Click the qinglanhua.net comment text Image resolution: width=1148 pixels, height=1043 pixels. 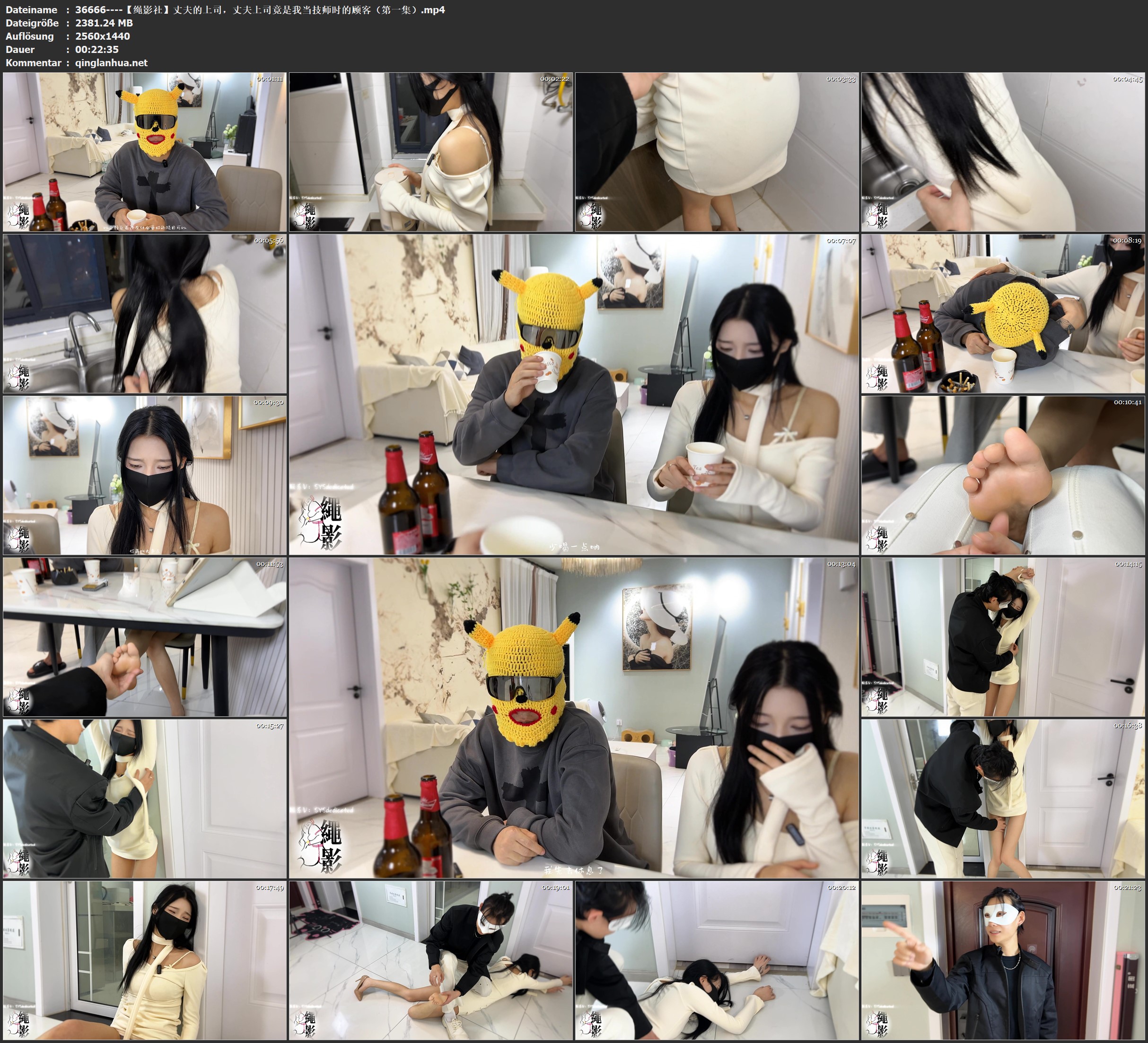[111, 62]
